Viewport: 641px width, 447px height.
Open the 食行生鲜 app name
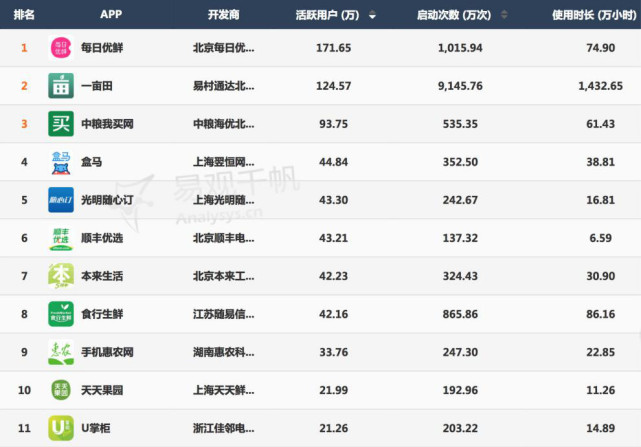tap(102, 314)
